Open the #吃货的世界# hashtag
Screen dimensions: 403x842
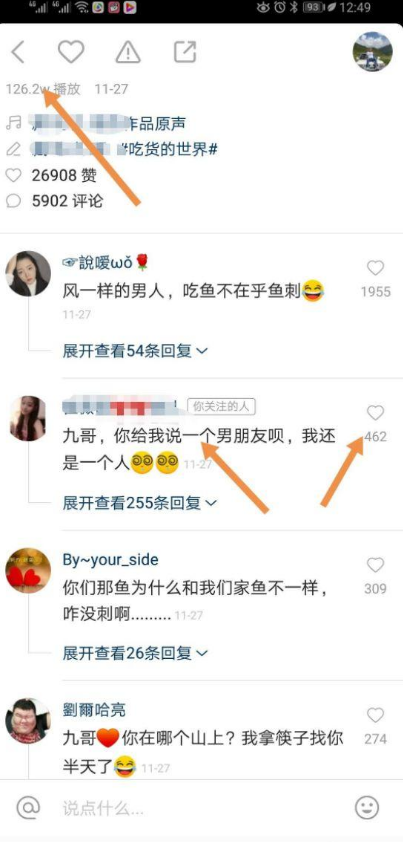(x=171, y=149)
